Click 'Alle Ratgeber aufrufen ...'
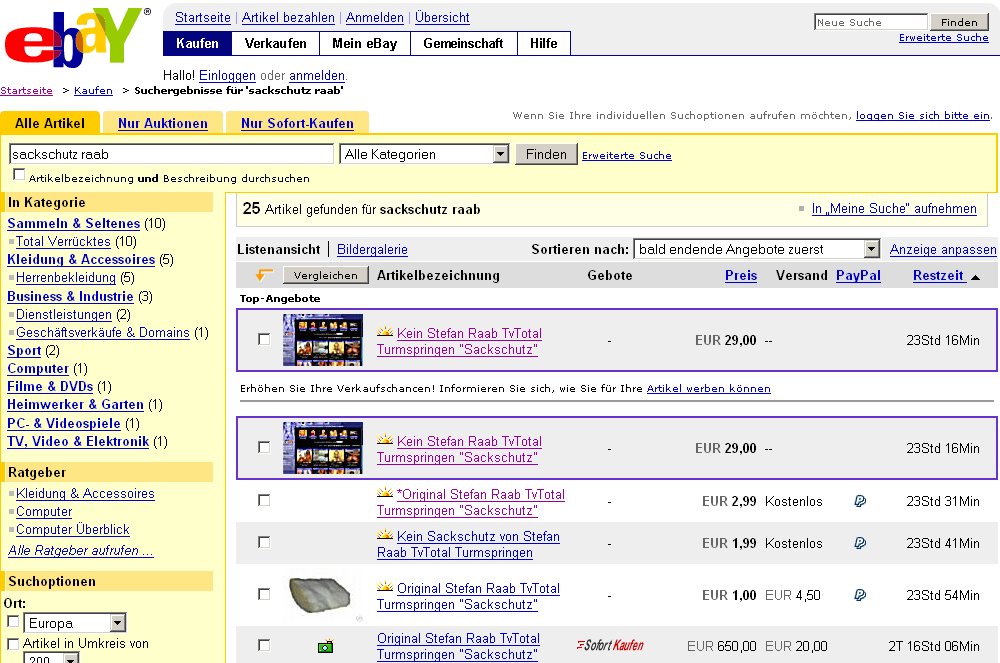The width and height of the screenshot is (1000, 663). (80, 550)
